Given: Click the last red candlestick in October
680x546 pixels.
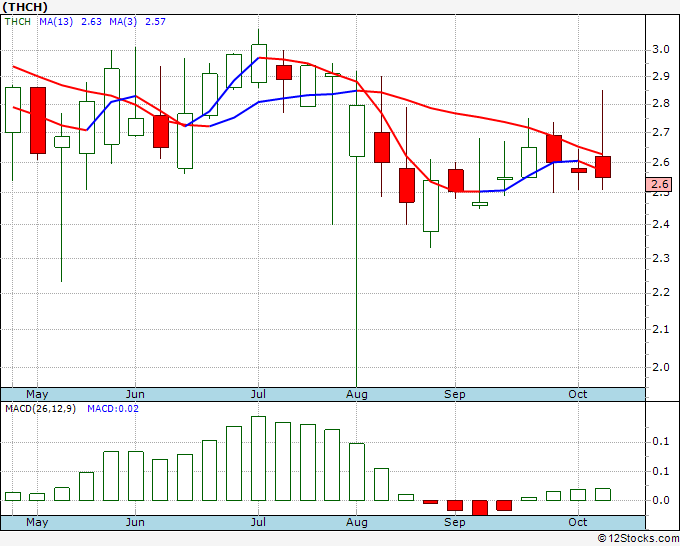Looking at the screenshot, I should coord(603,167).
